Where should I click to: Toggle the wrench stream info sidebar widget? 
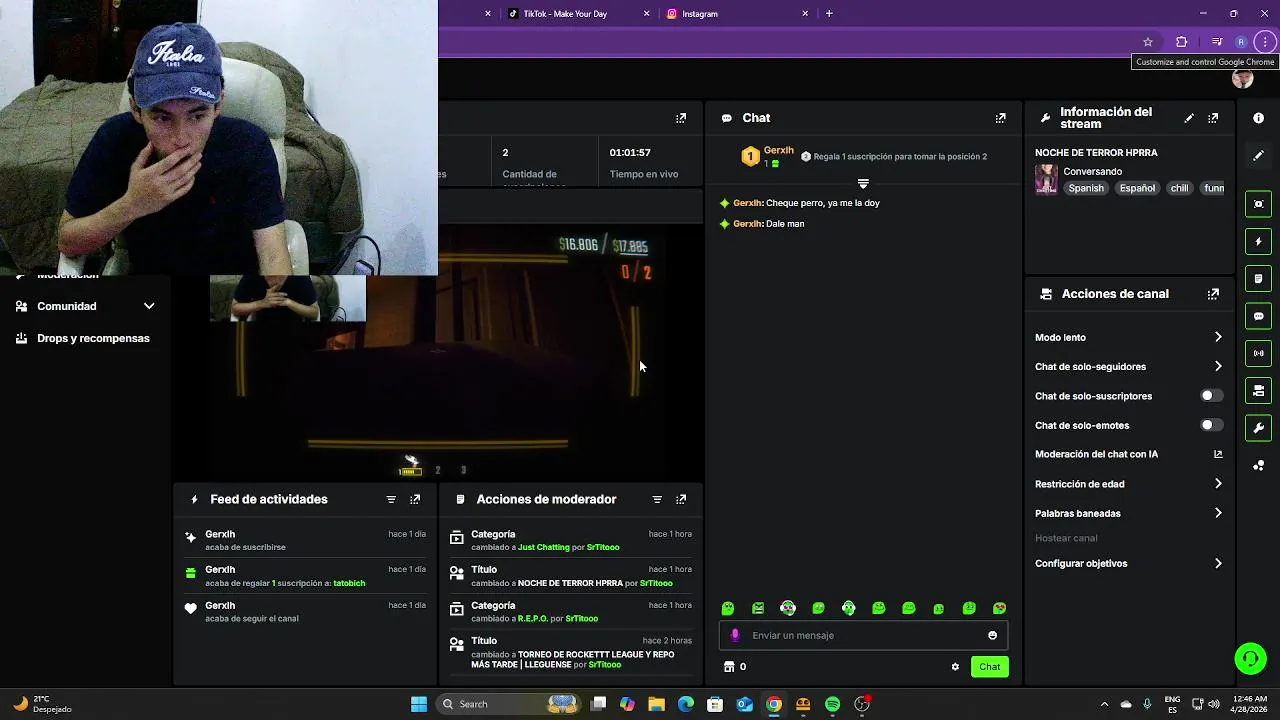pyautogui.click(x=1258, y=428)
